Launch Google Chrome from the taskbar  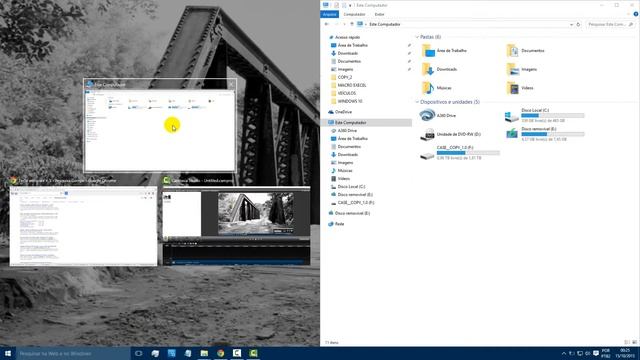(x=220, y=353)
